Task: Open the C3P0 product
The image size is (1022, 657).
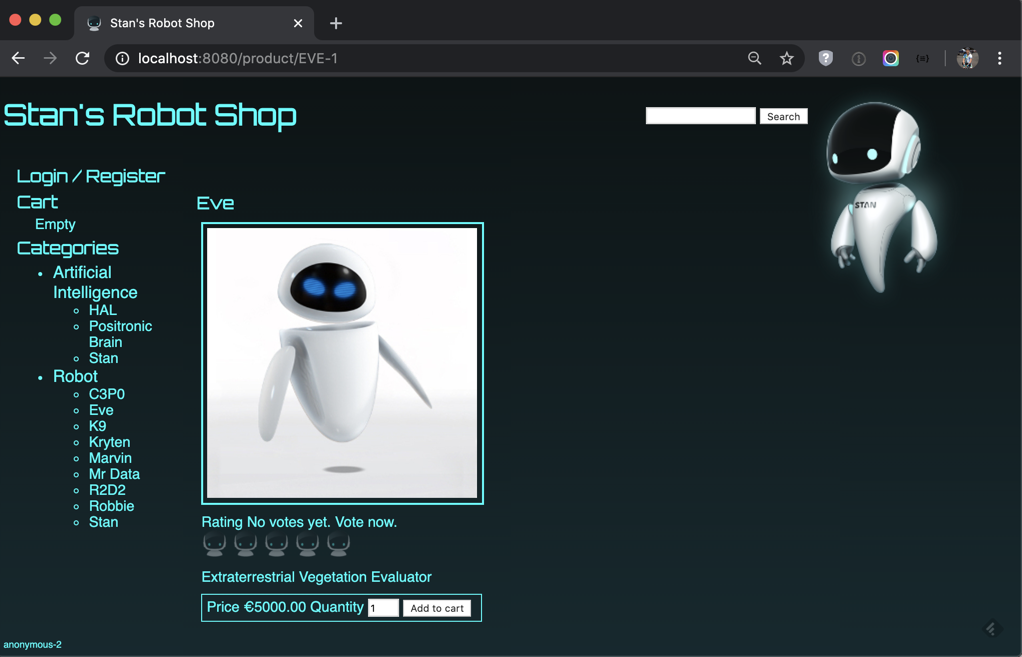Action: click(x=107, y=394)
